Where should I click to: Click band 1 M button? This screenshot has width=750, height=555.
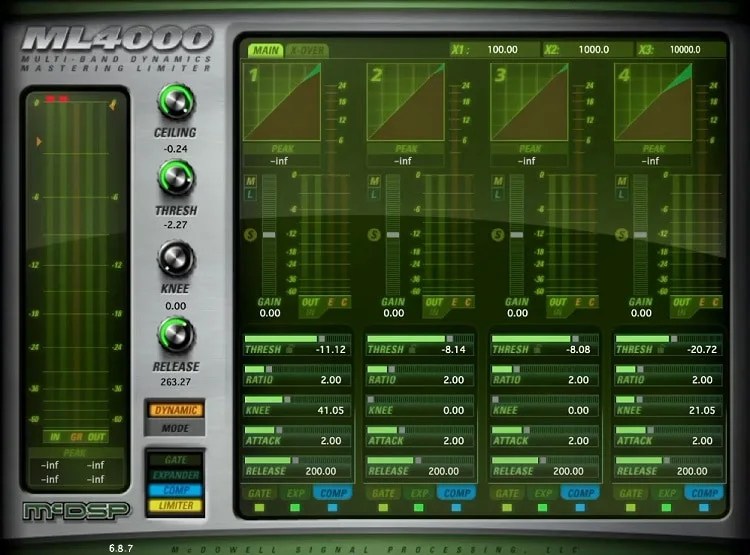251,181
